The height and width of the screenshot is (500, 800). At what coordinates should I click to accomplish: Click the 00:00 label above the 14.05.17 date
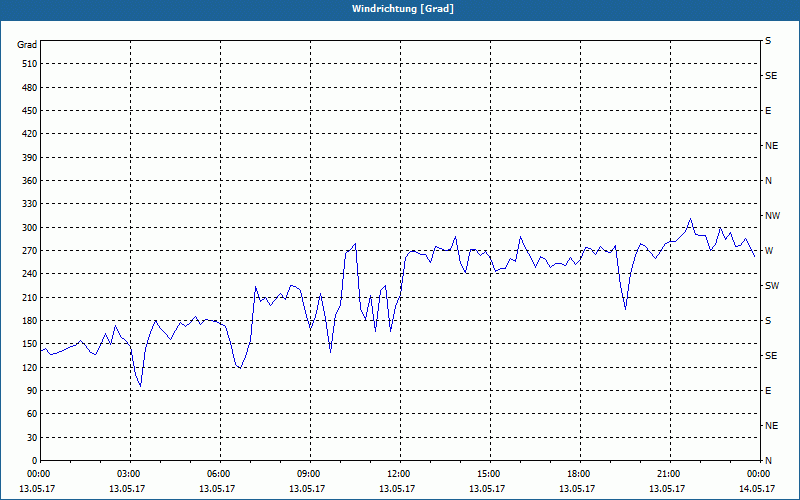759,474
